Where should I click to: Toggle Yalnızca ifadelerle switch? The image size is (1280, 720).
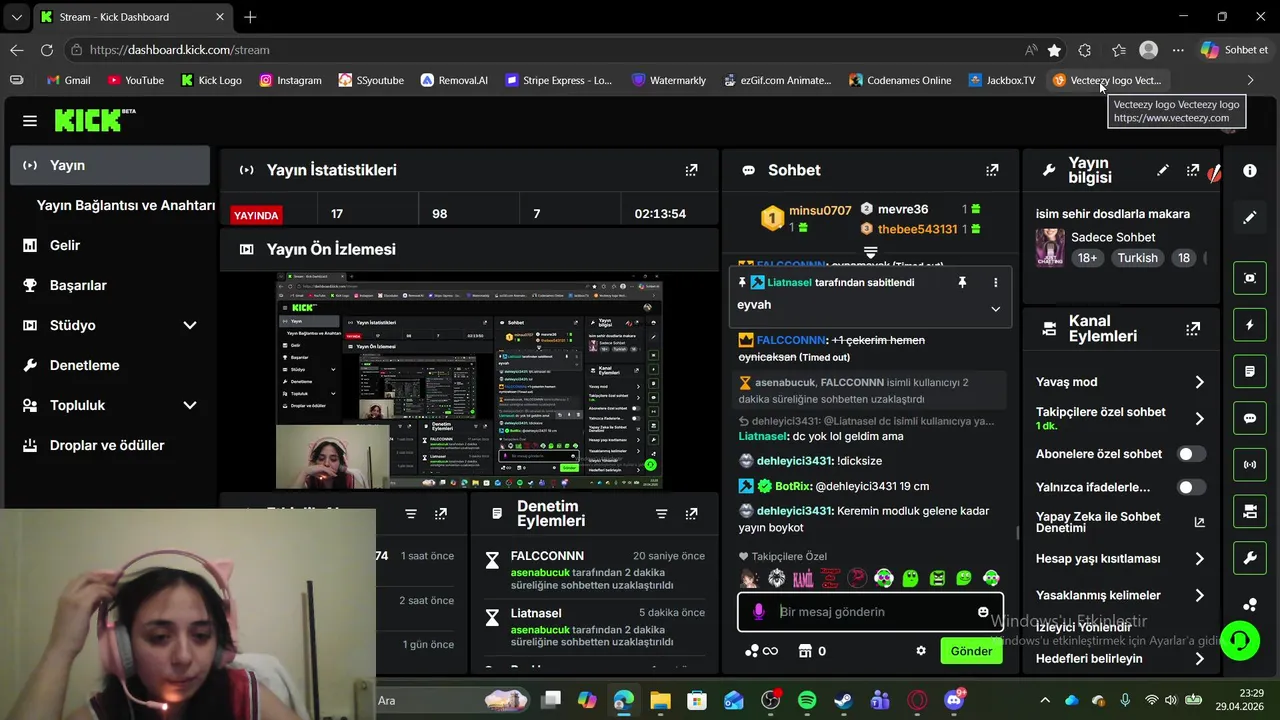coord(1190,487)
